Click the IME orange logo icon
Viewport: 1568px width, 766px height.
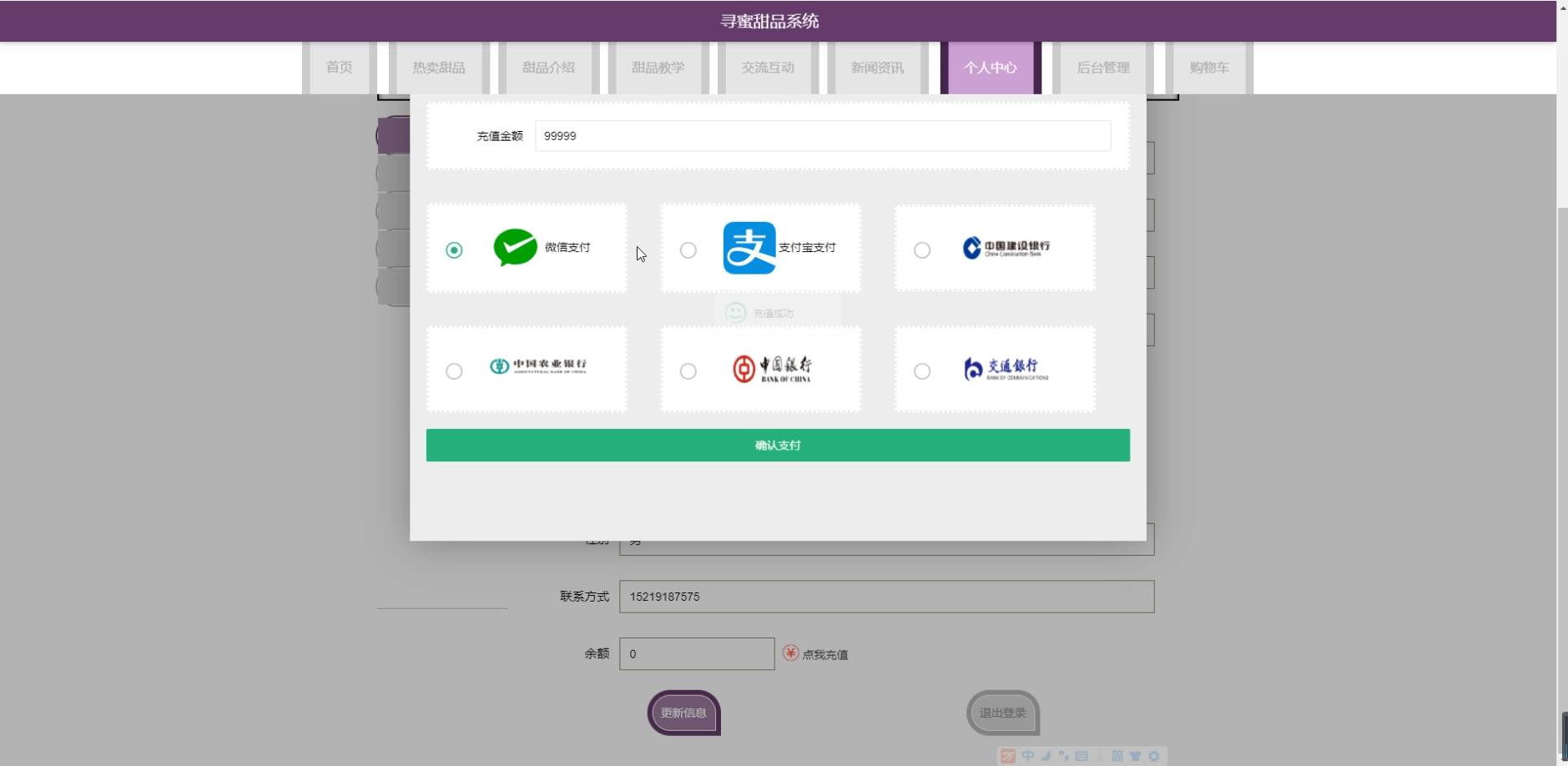(1008, 756)
